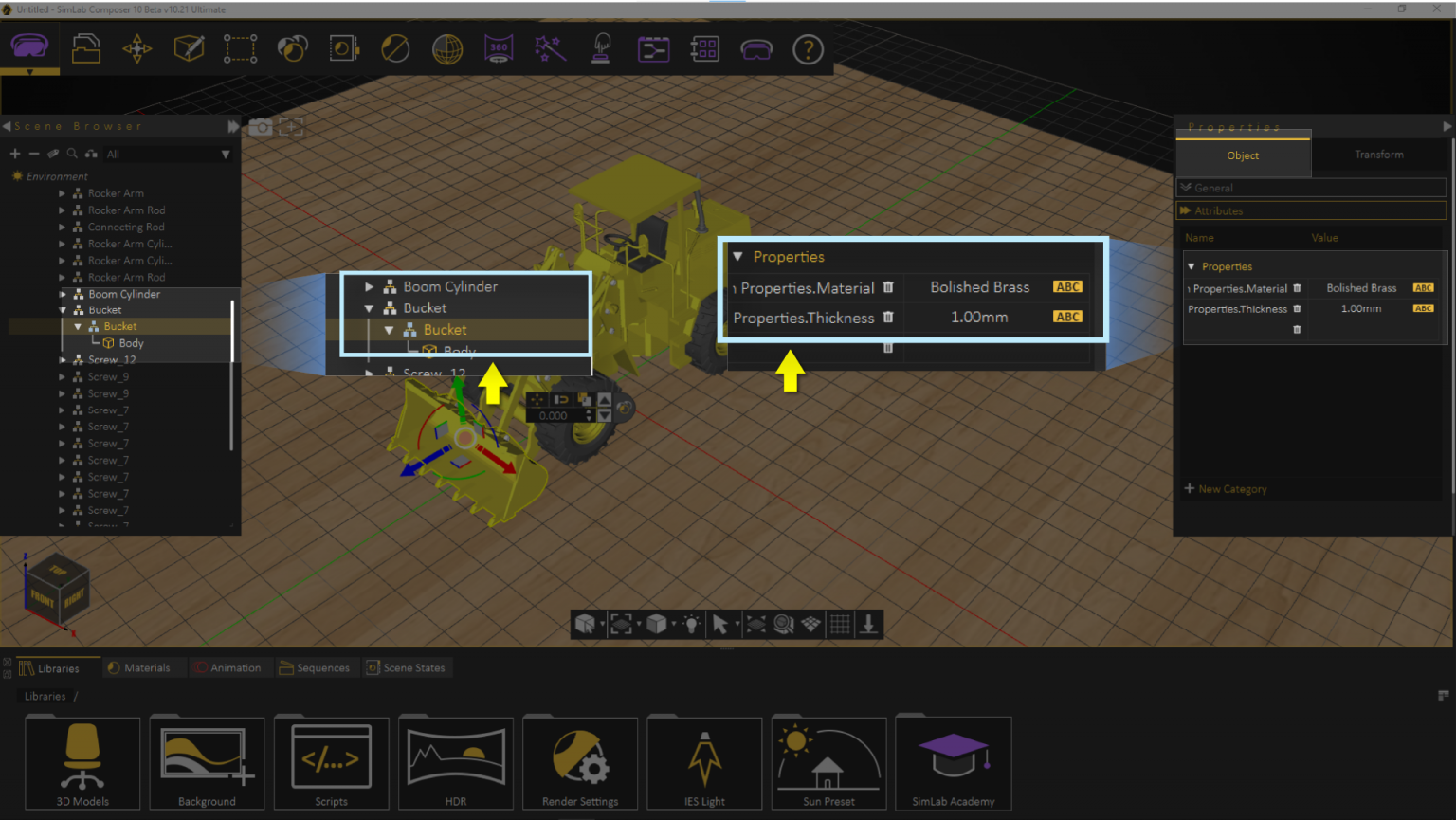The height and width of the screenshot is (820, 1456).
Task: Open the Transform tab in Properties panel
Action: coord(1379,155)
